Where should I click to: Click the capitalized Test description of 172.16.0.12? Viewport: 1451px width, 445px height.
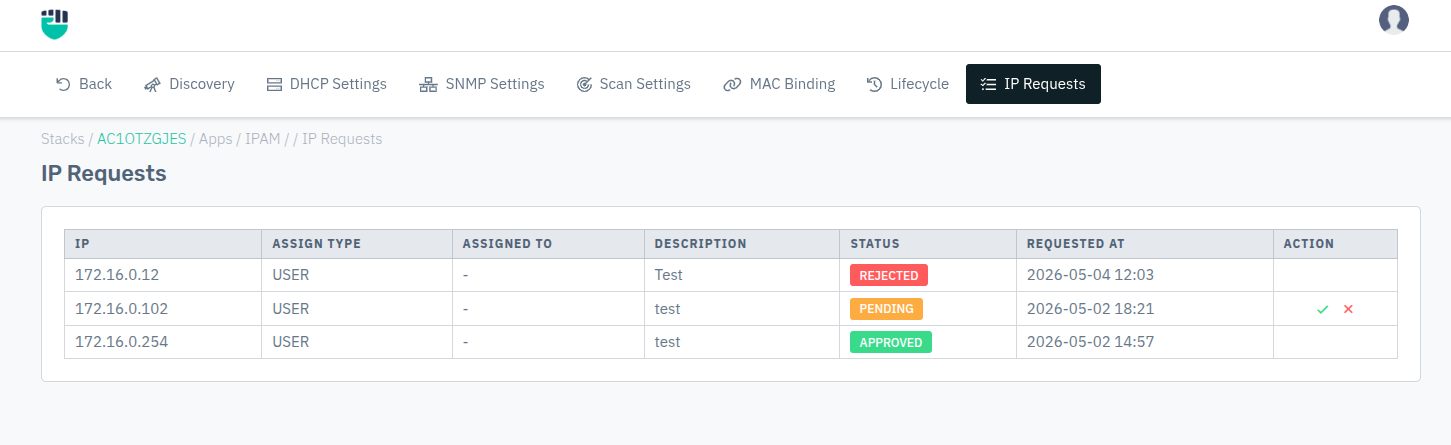669,275
